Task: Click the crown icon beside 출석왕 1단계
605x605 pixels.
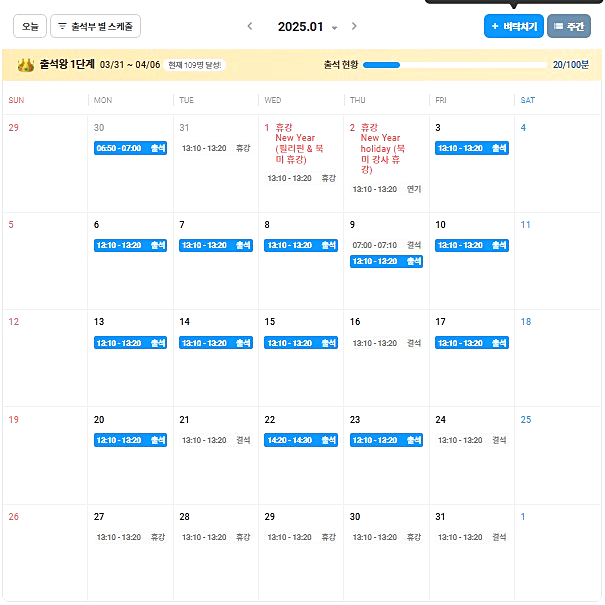Action: tap(25, 65)
